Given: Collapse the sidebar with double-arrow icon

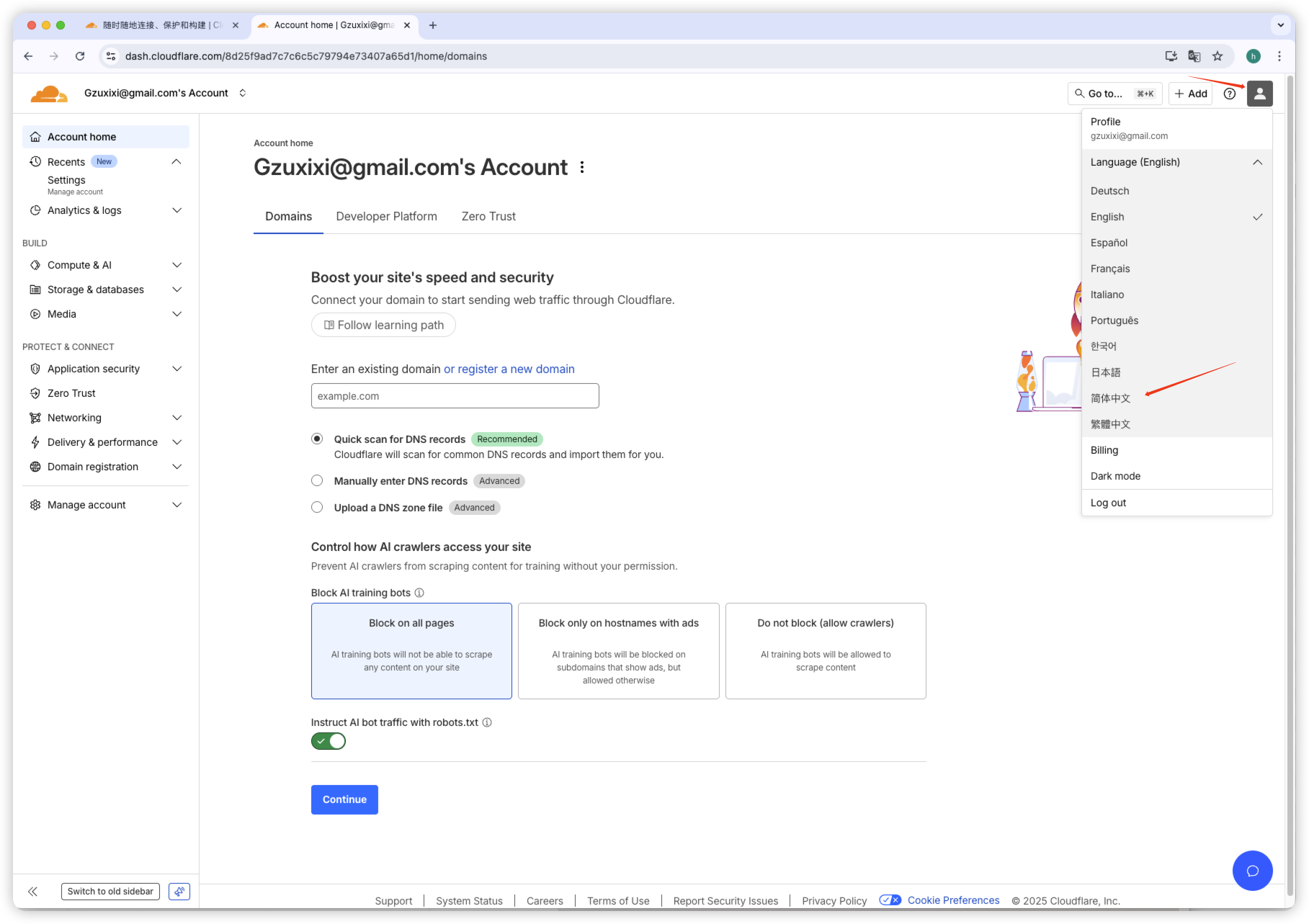Looking at the screenshot, I should 32,892.
